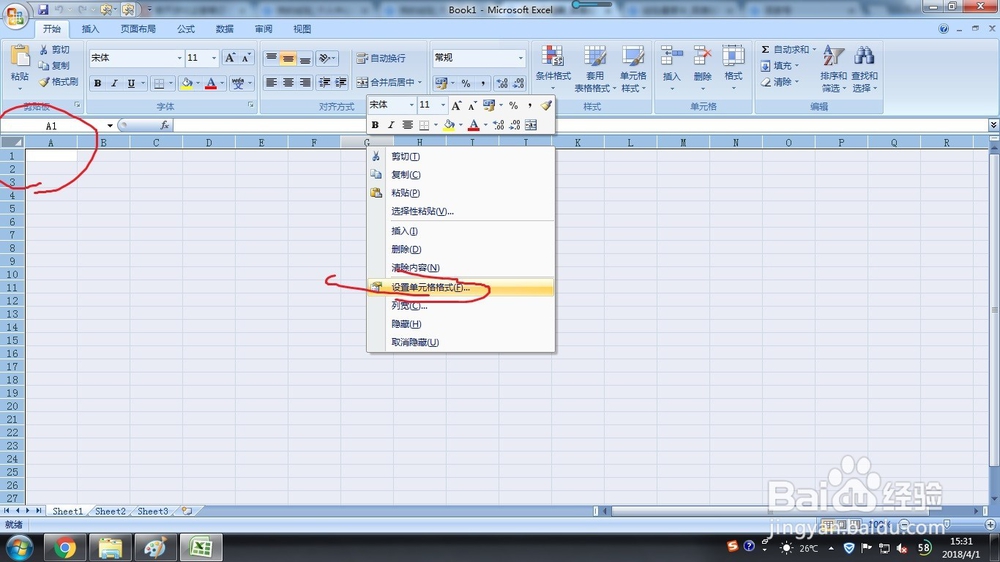The image size is (1000, 562).
Task: Decrease font size with ribbon small A icon
Action: tap(246, 58)
